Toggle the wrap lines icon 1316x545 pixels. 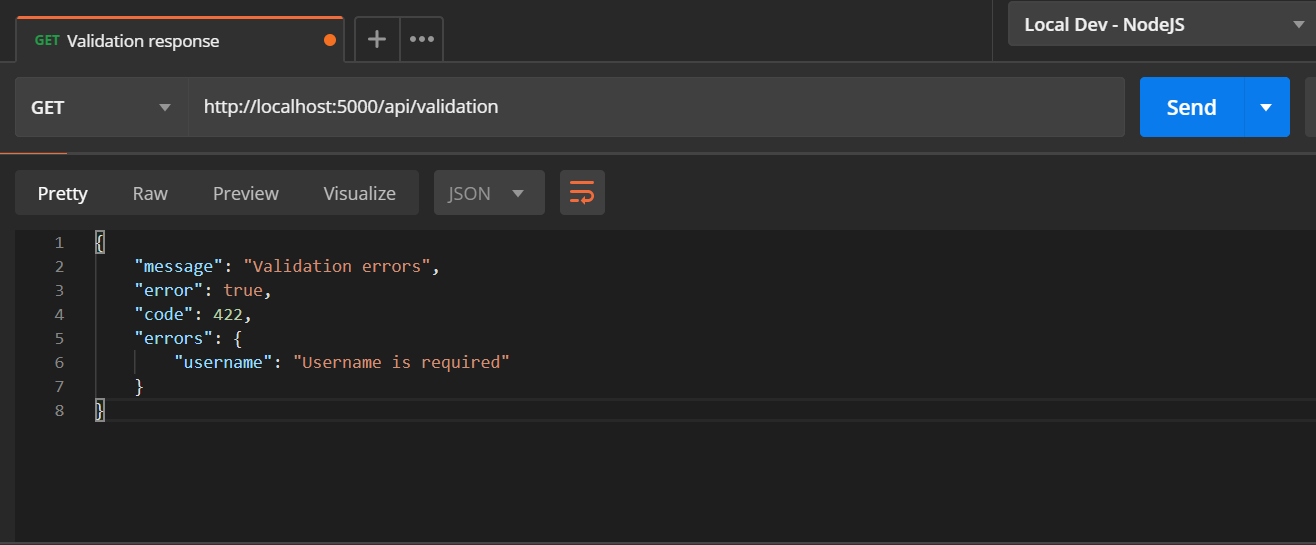tap(582, 193)
